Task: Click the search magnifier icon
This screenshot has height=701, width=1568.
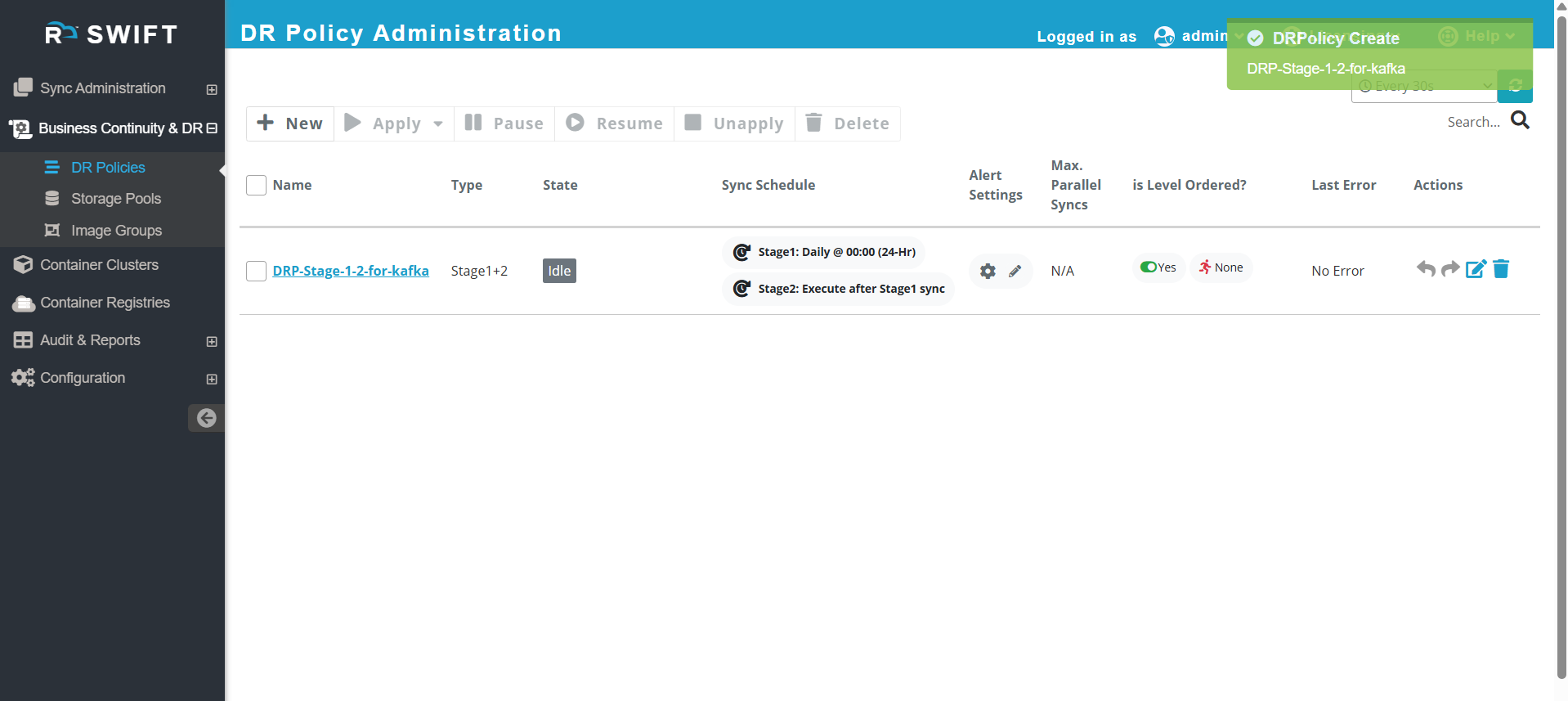Action: (x=1520, y=120)
